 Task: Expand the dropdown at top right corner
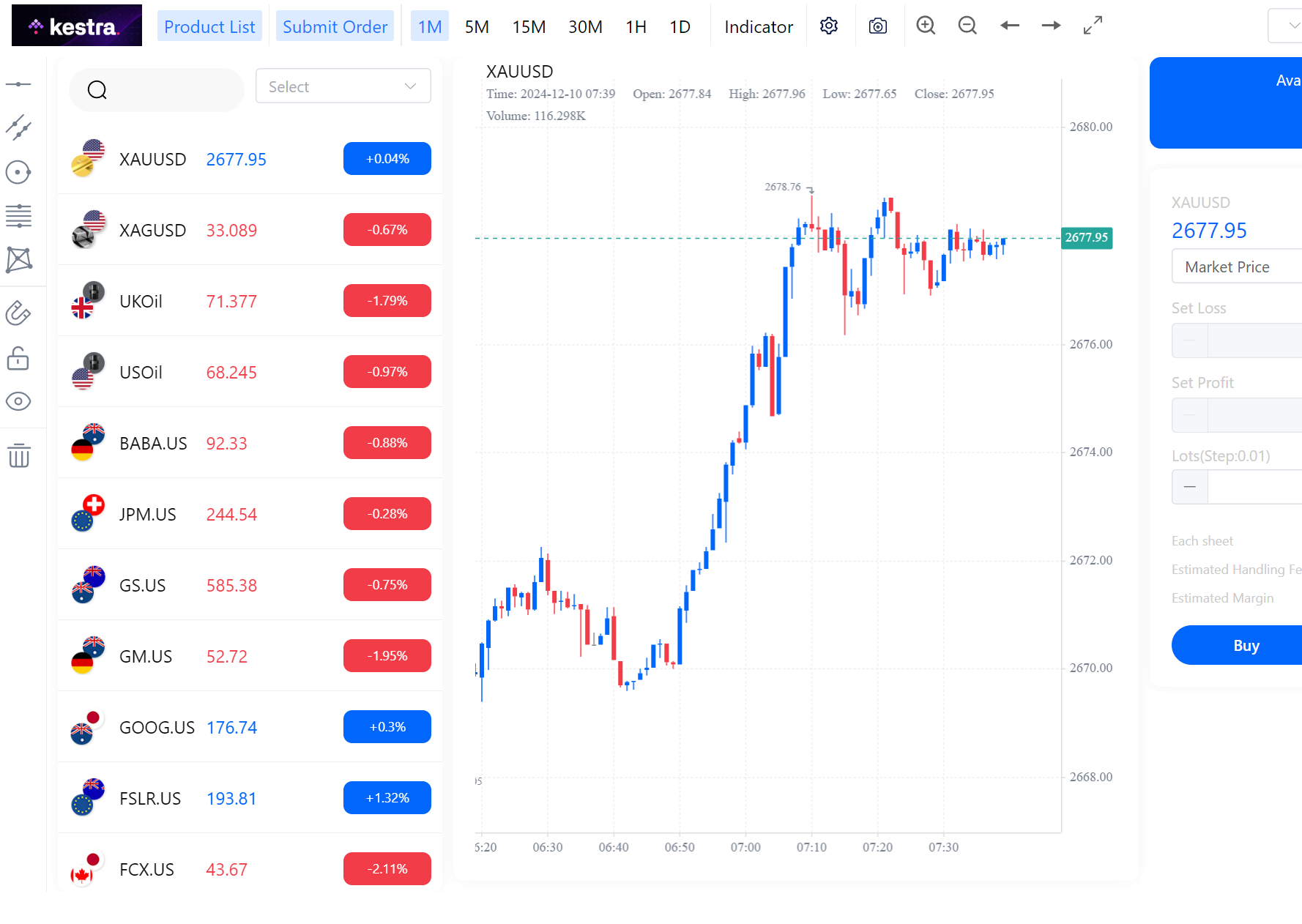pyautogui.click(x=1287, y=26)
